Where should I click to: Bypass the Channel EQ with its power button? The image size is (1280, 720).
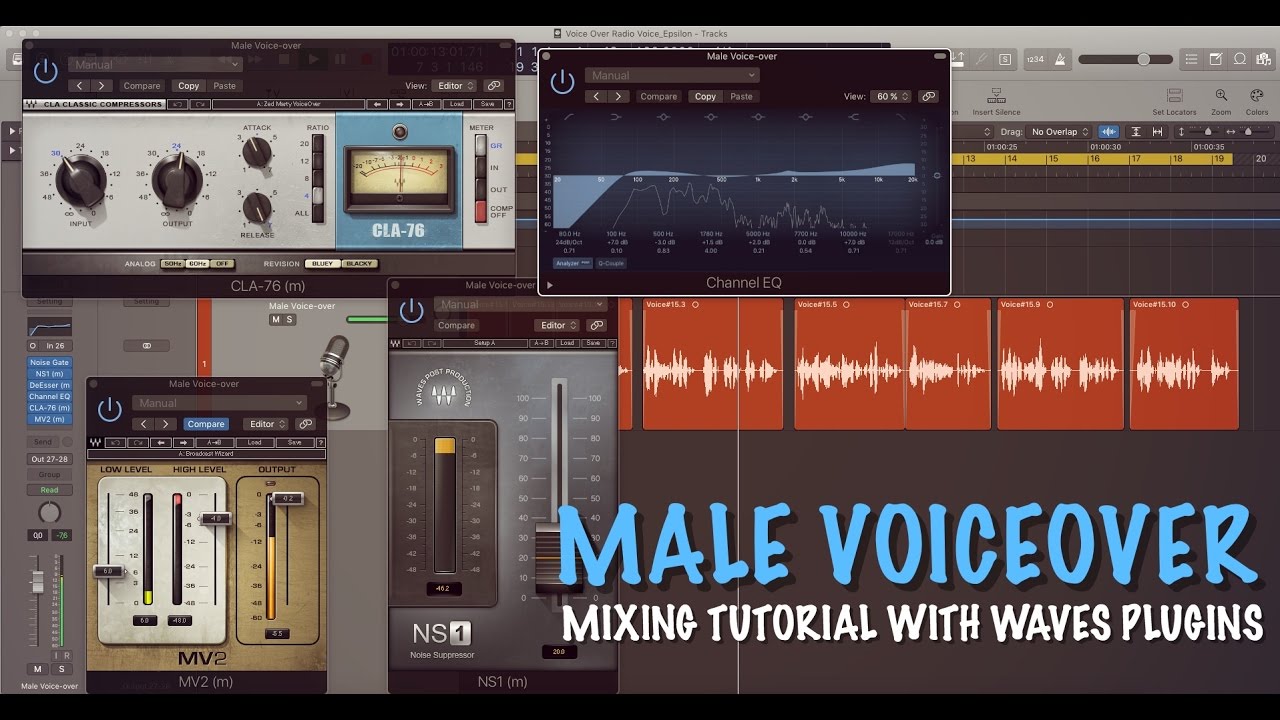click(562, 81)
